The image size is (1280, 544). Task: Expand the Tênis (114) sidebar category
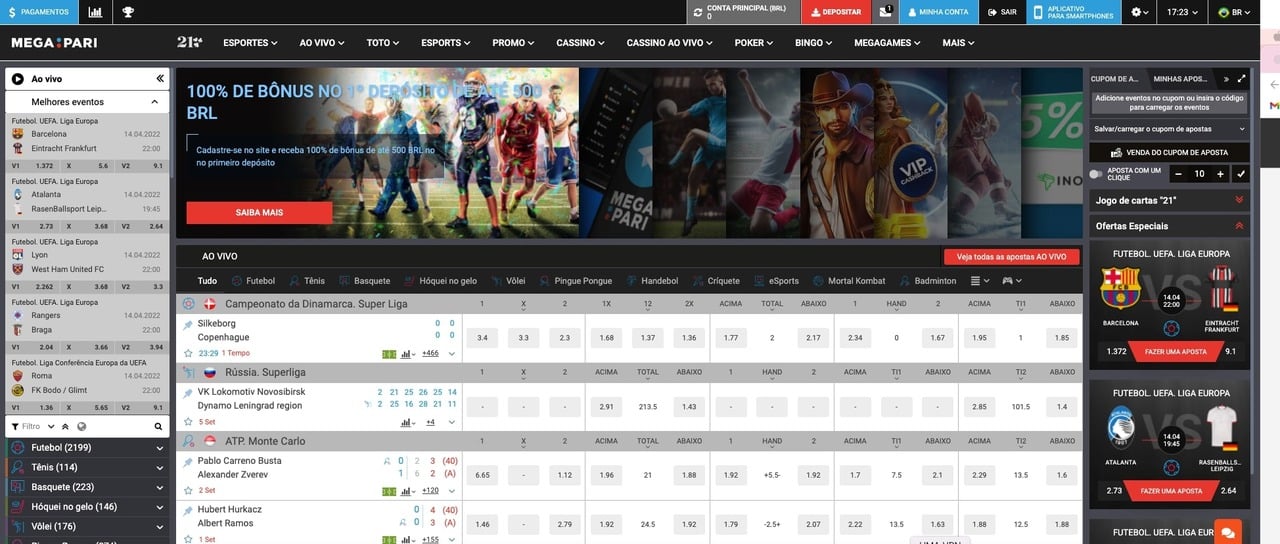[87, 468]
